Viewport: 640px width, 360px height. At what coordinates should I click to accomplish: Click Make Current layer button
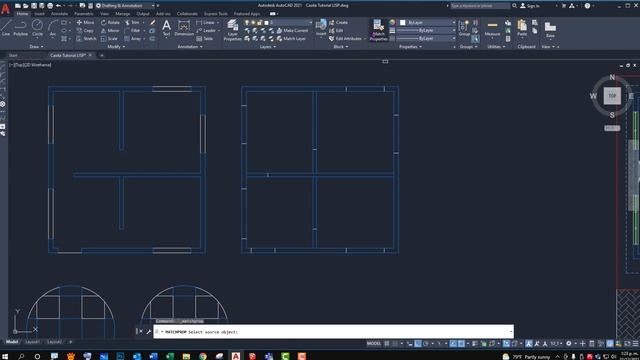click(x=292, y=31)
